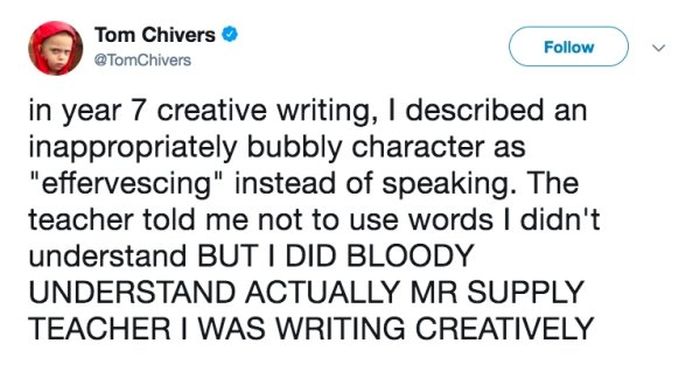Click the final word CREATIVELY

pos(504,328)
